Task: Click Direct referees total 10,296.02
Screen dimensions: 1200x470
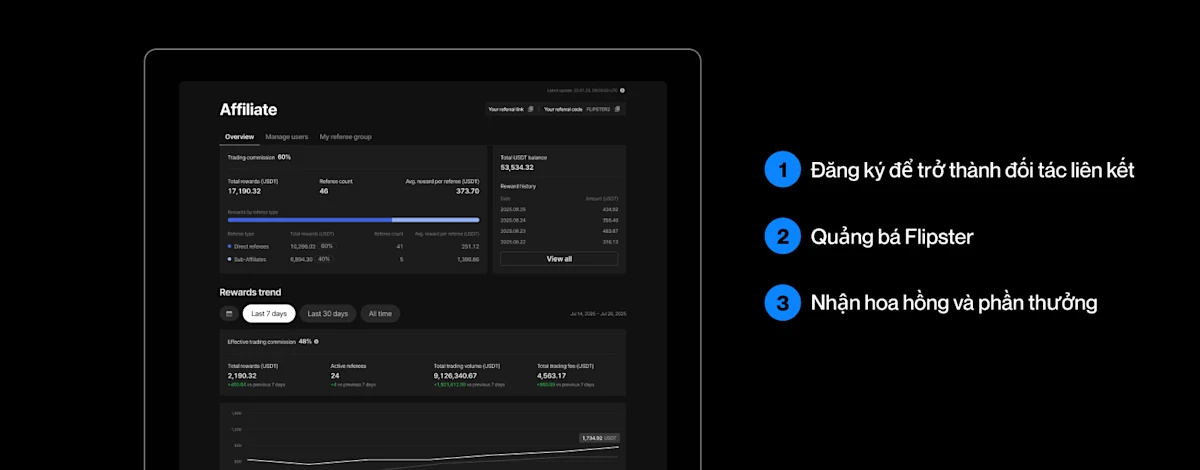Action: (302, 246)
